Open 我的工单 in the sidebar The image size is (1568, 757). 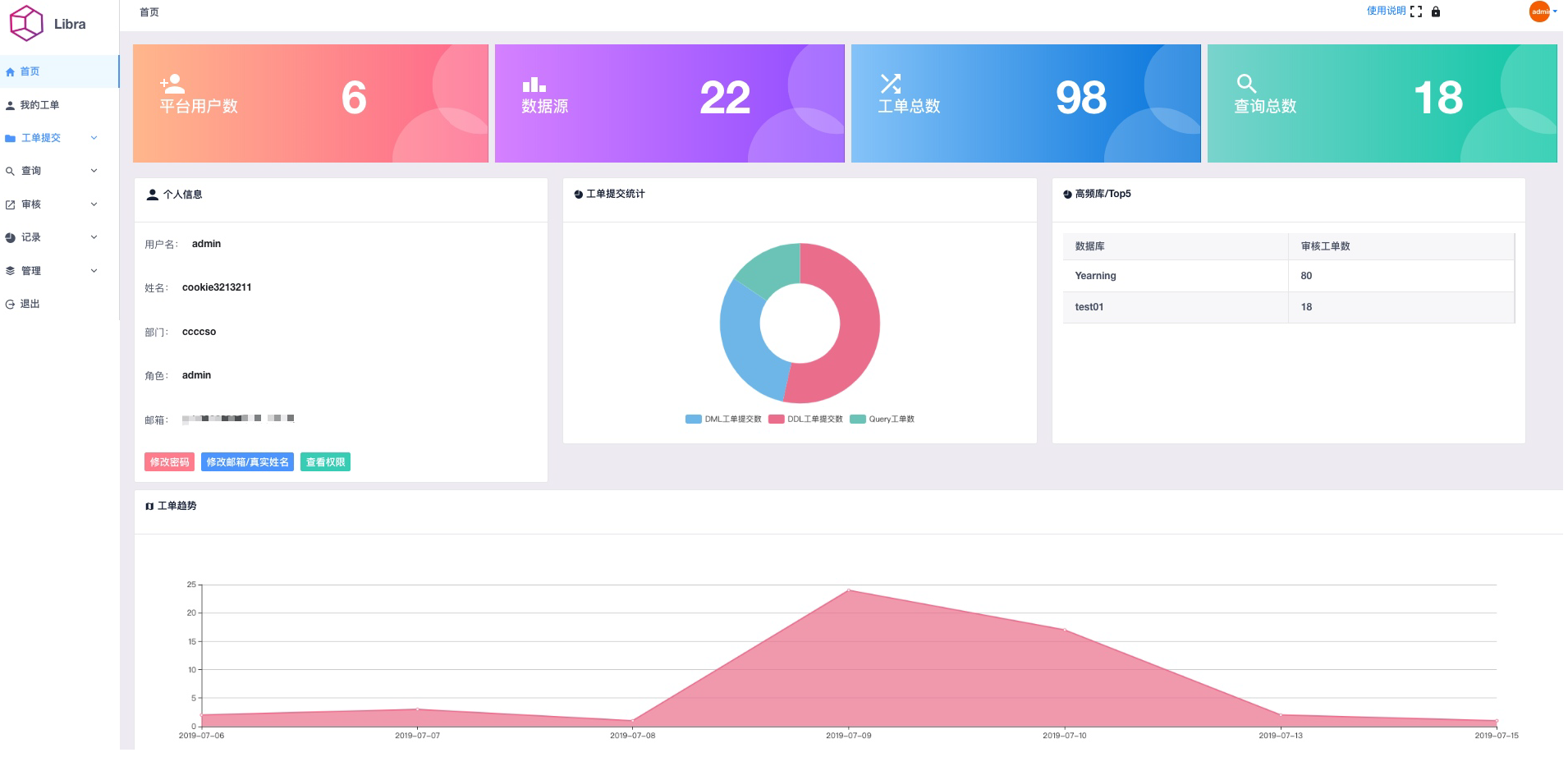click(x=39, y=105)
